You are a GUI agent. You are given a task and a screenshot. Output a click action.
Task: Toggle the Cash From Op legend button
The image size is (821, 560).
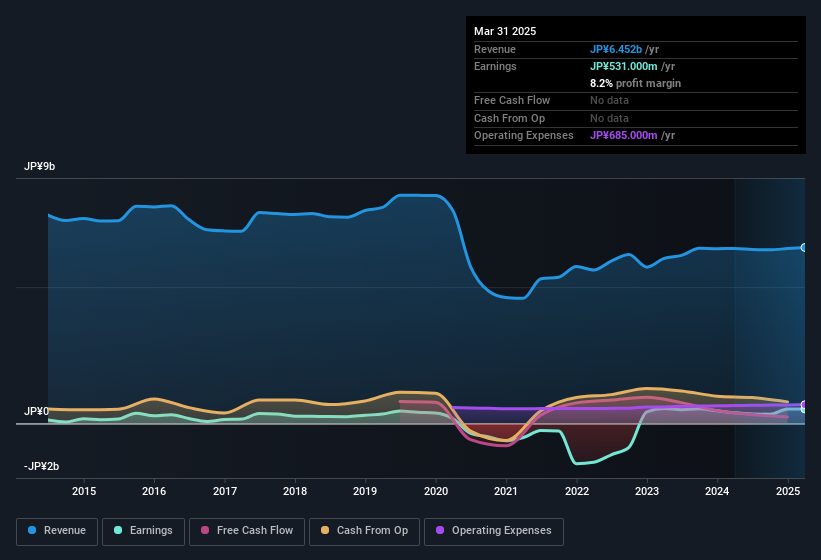pyautogui.click(x=364, y=531)
